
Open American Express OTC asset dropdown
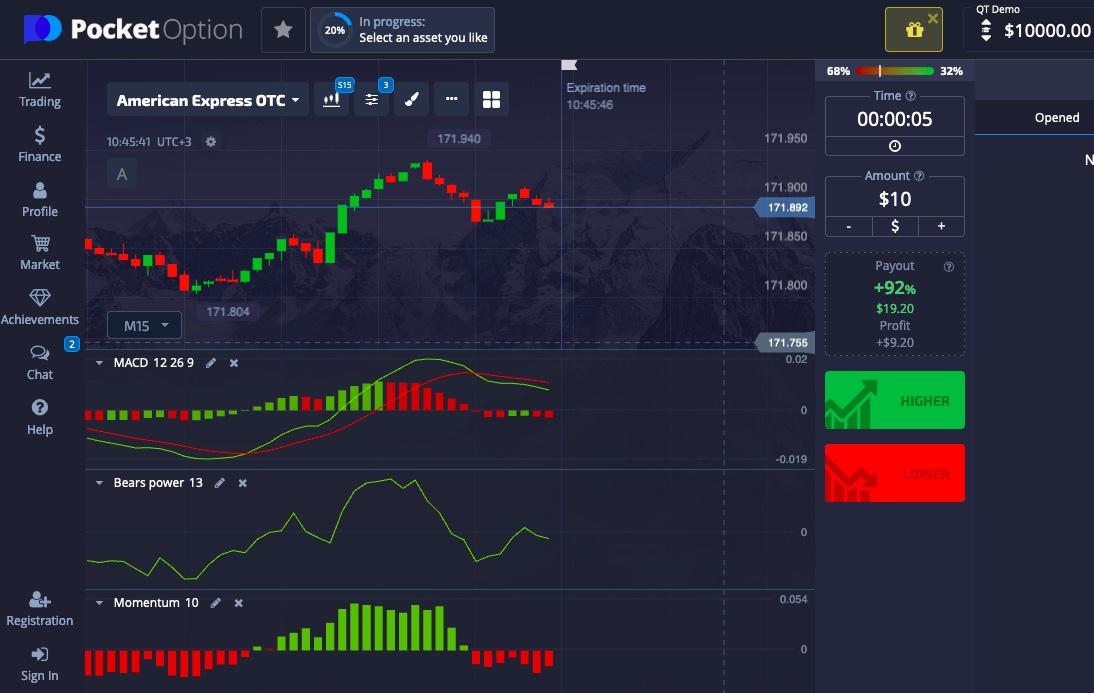[208, 100]
